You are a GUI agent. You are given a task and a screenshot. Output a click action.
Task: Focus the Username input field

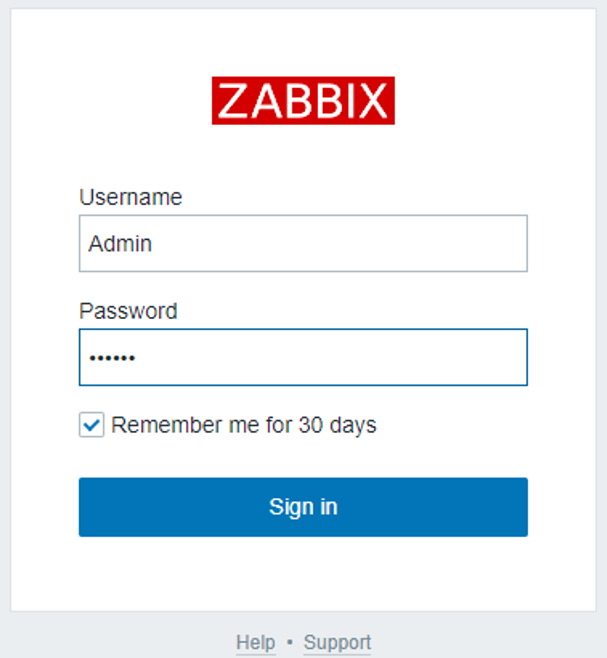tap(303, 243)
